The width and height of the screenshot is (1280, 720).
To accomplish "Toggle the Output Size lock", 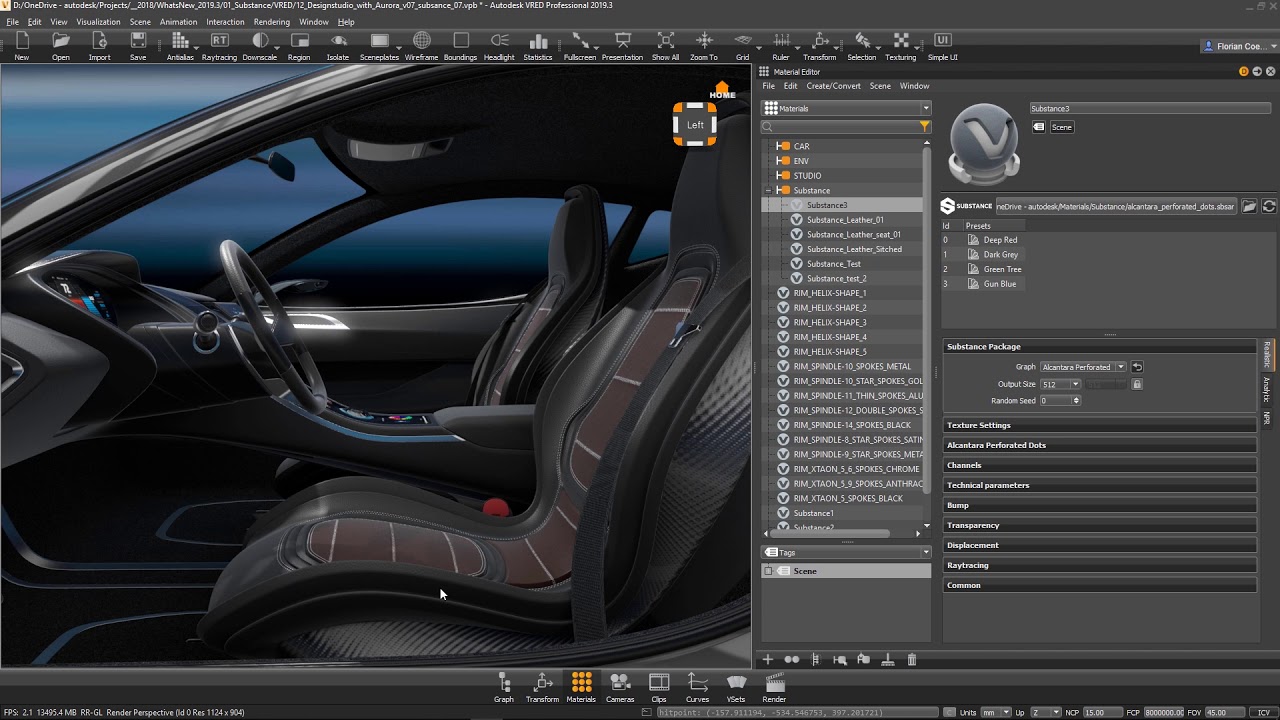I will click(x=1137, y=384).
